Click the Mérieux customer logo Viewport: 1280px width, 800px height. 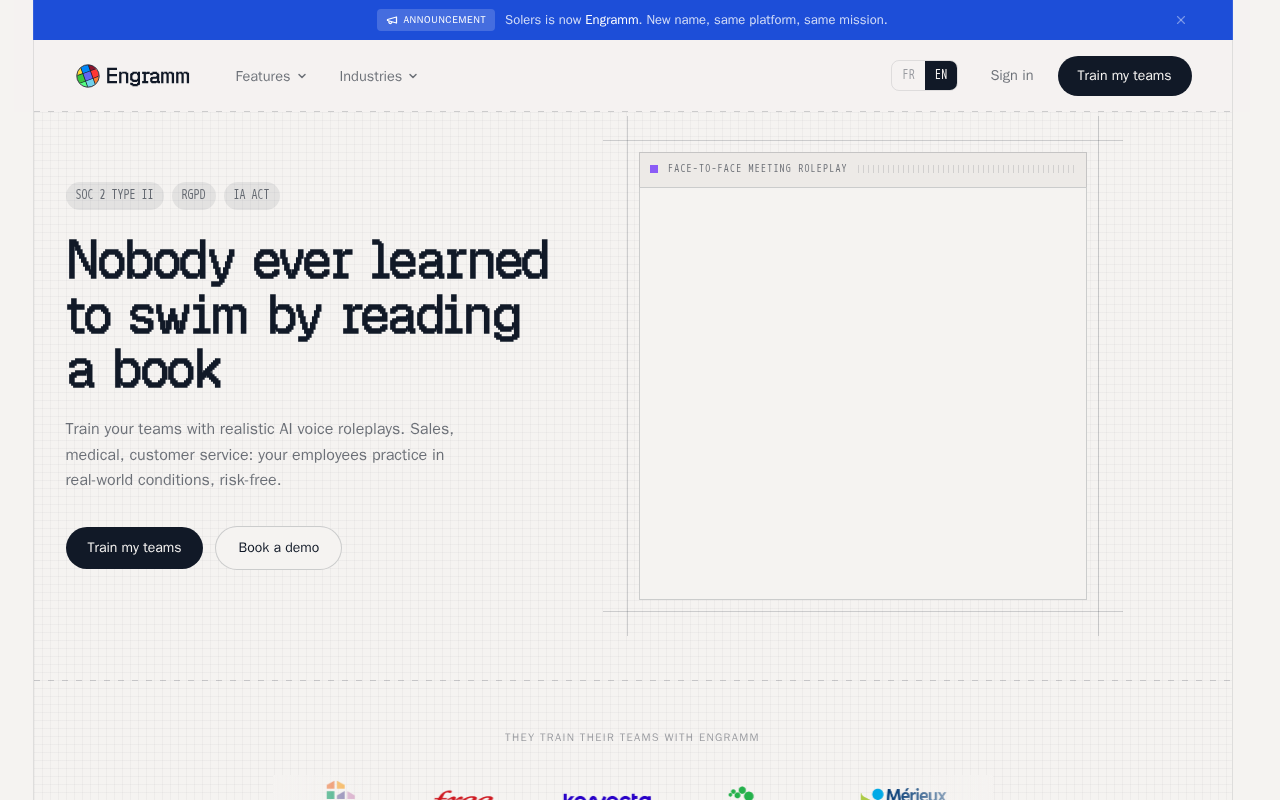click(903, 793)
